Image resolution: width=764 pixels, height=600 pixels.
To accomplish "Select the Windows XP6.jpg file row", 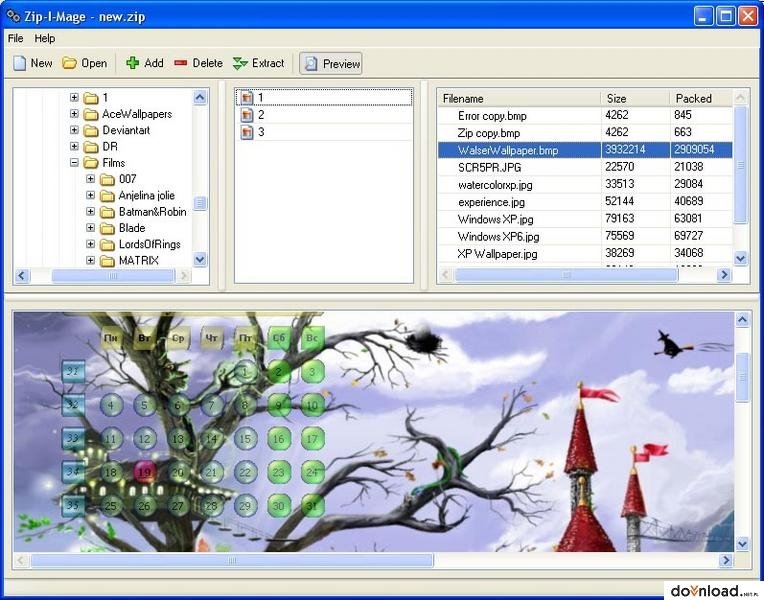I will pos(585,236).
